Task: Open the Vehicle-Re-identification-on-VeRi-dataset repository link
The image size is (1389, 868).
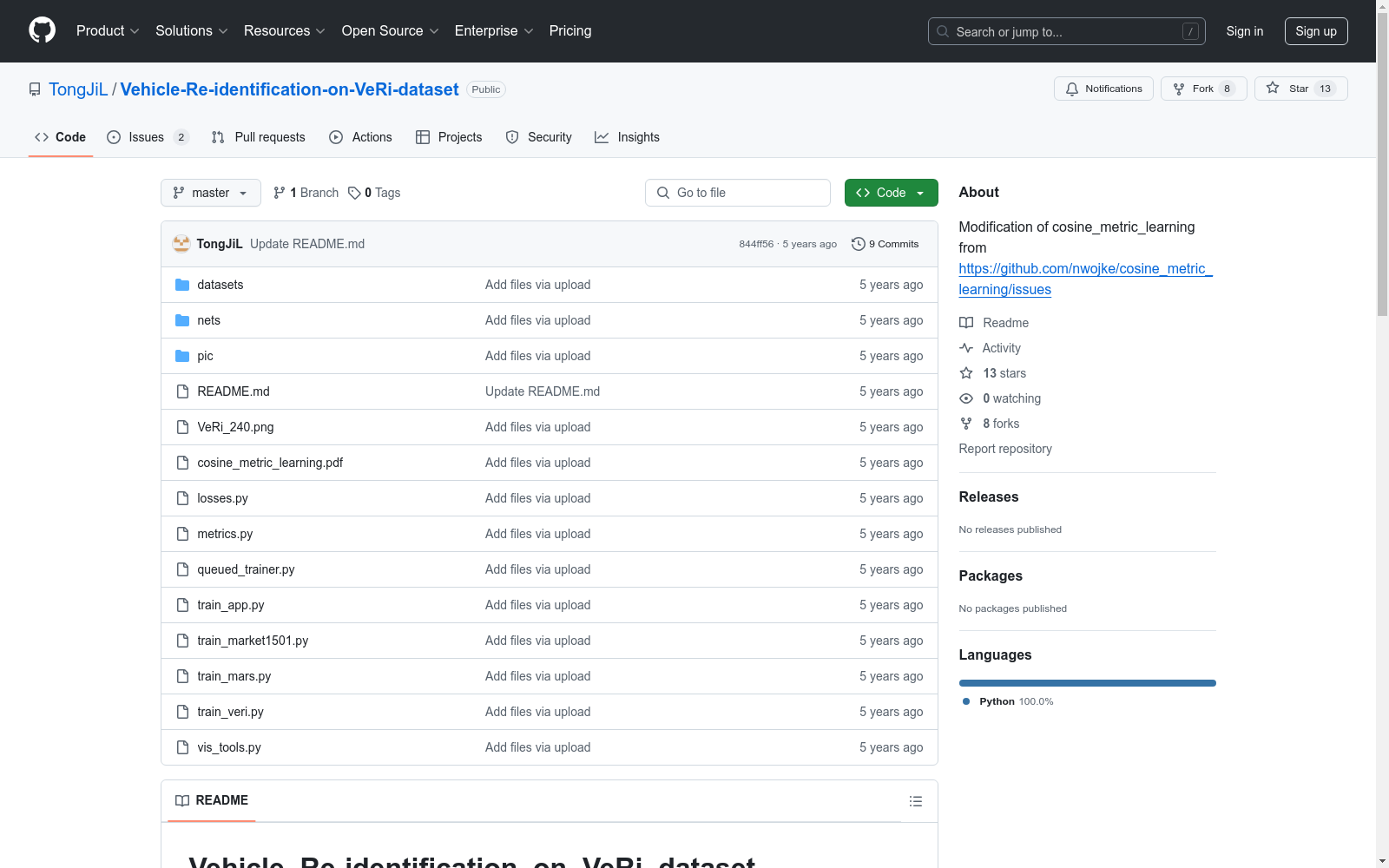Action: pyautogui.click(x=289, y=89)
